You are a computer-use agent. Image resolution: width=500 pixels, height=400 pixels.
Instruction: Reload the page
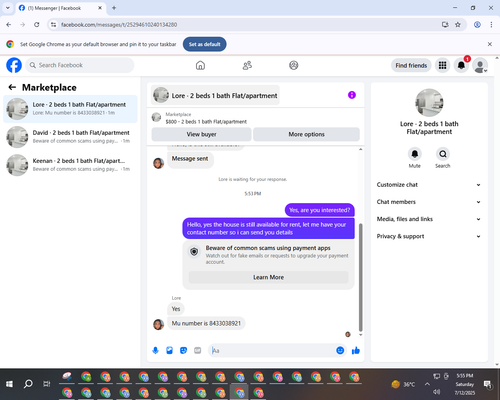tap(37, 25)
